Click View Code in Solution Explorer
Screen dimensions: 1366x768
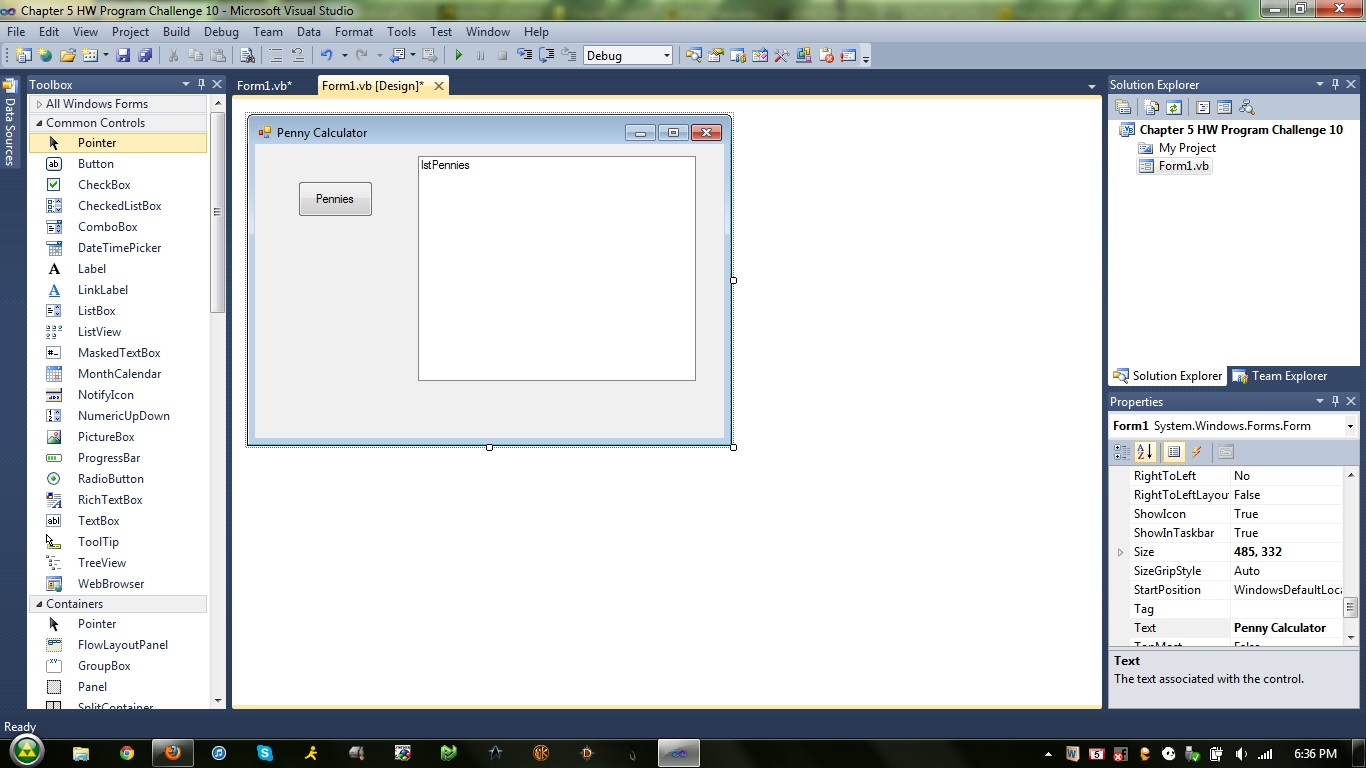pyautogui.click(x=1204, y=107)
